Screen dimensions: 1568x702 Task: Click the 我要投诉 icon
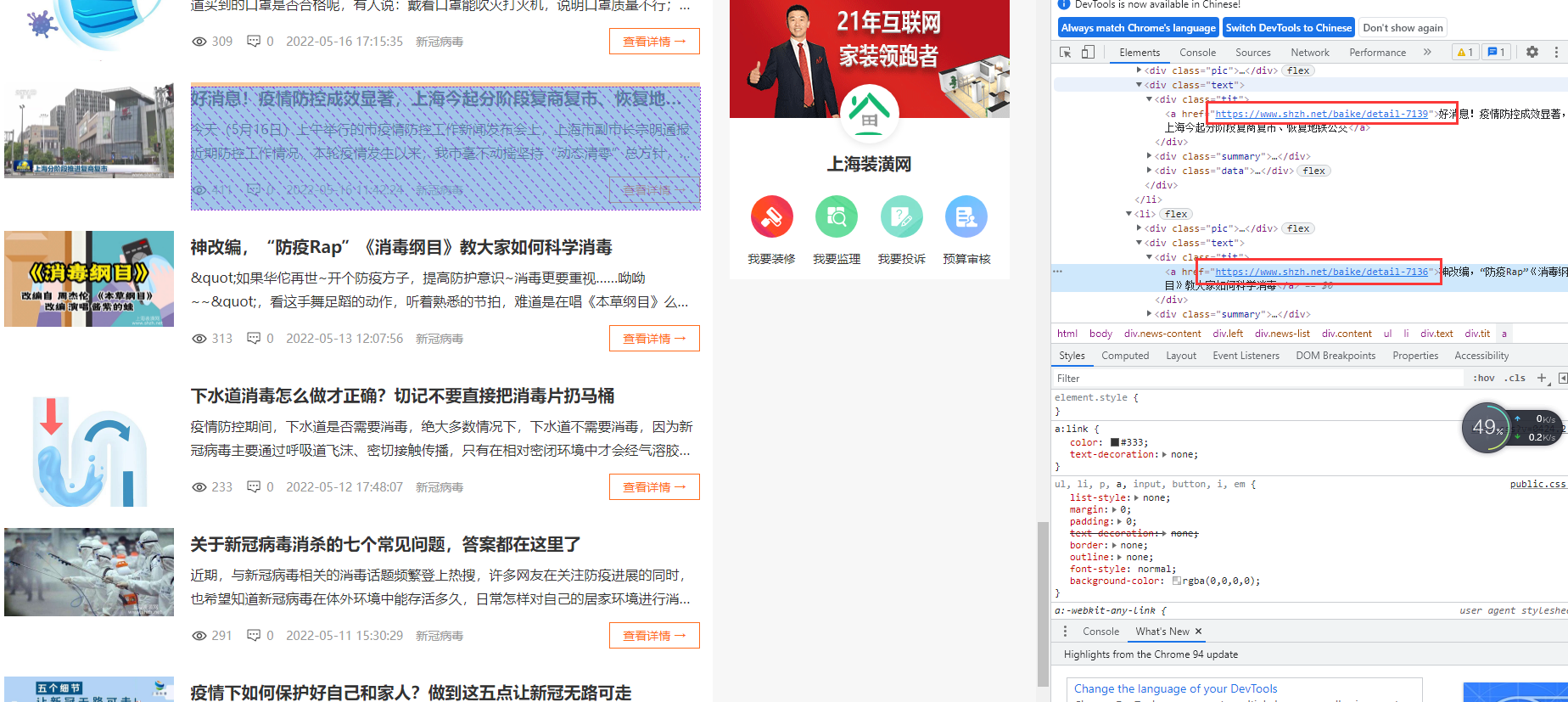[x=902, y=217]
